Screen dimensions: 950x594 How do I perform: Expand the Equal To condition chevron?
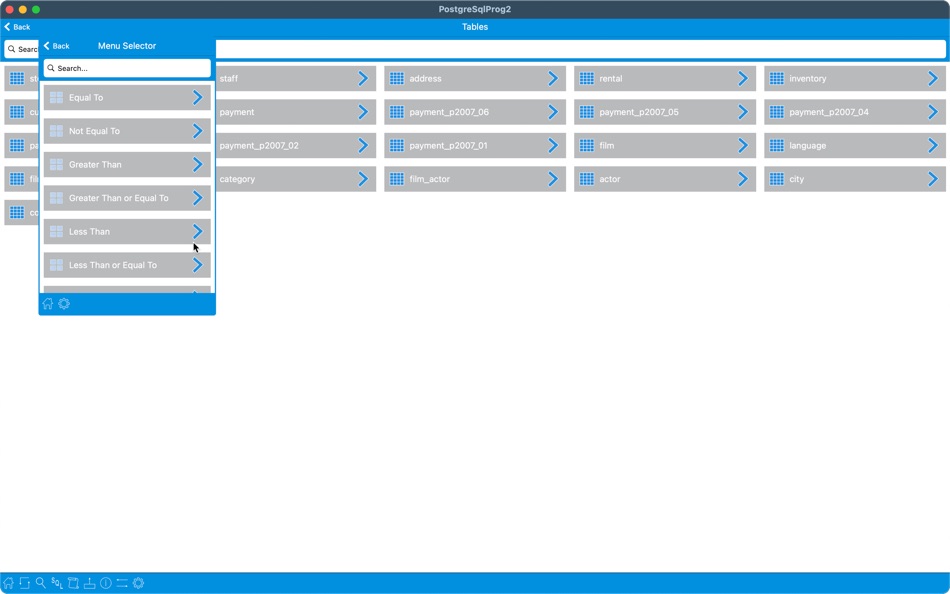197,97
